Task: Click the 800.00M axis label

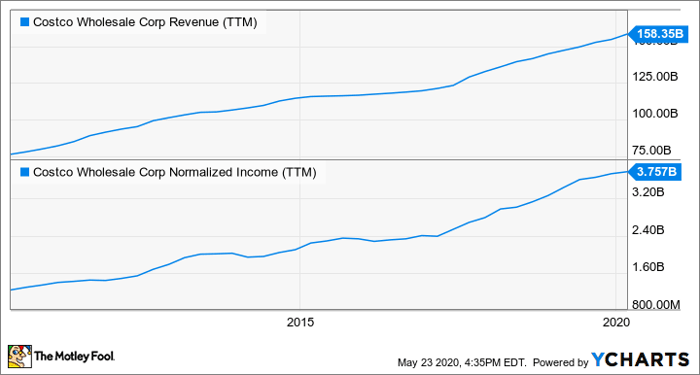Action: [656, 304]
